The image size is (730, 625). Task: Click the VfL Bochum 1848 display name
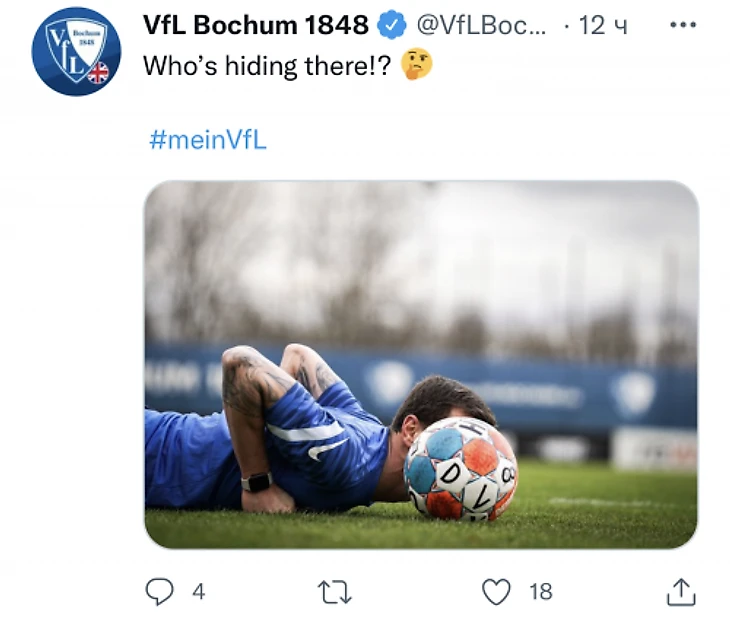coord(256,26)
